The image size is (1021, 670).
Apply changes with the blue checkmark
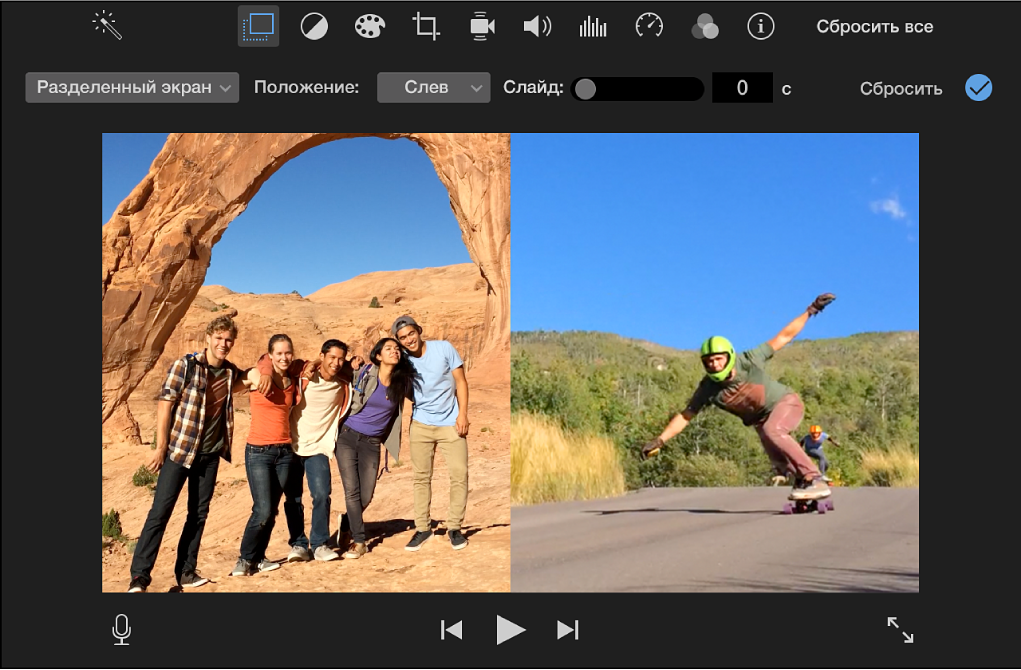pyautogui.click(x=978, y=88)
